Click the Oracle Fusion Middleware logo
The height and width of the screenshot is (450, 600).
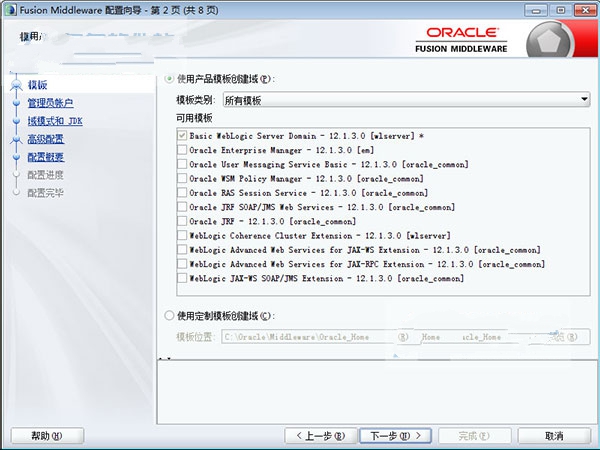tap(461, 39)
